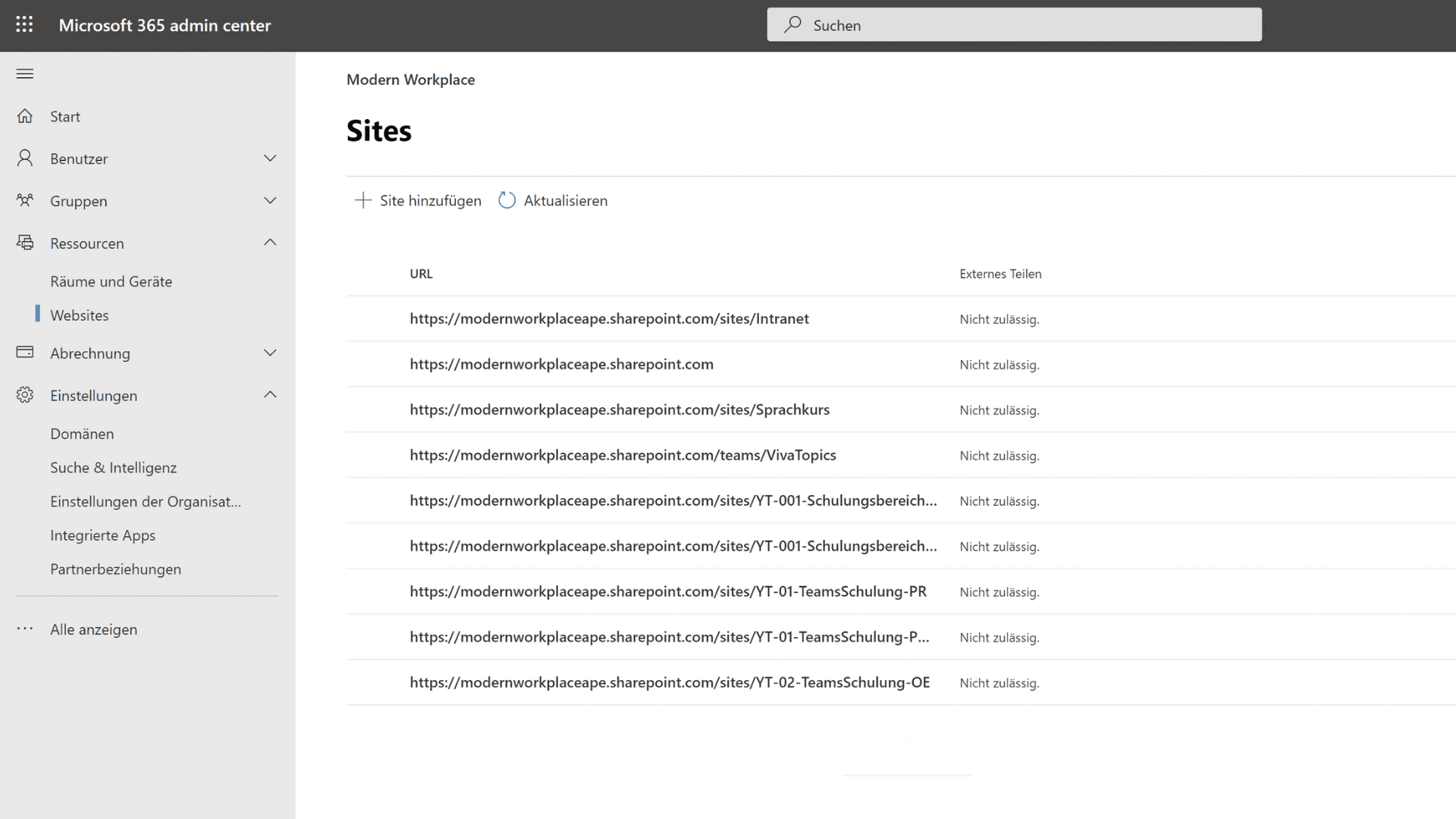The height and width of the screenshot is (819, 1456).
Task: Click Alle anzeigen to show all
Action: 93,629
